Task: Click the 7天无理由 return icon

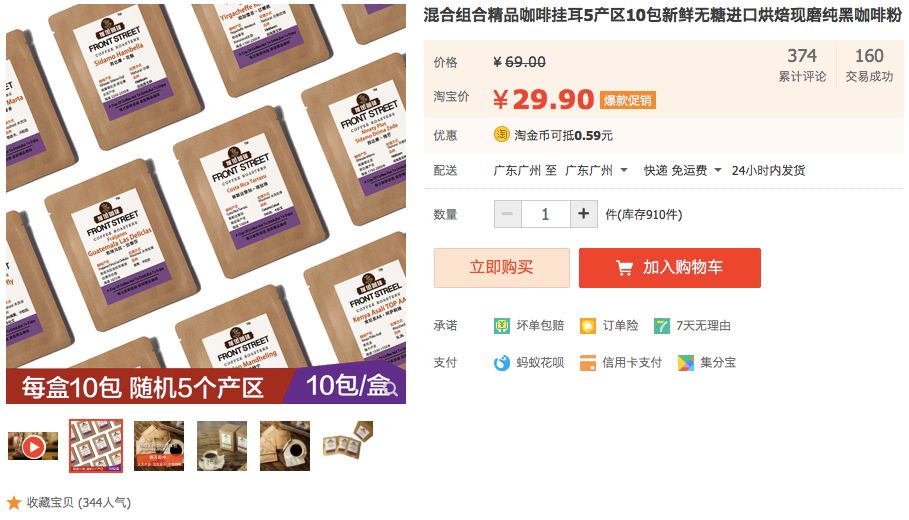Action: [661, 326]
